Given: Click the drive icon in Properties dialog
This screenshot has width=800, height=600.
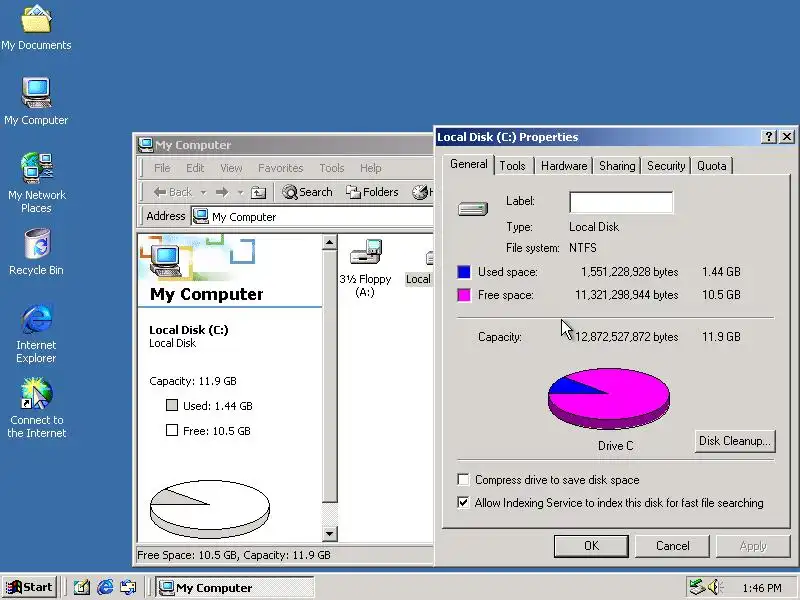Looking at the screenshot, I should pos(473,209).
